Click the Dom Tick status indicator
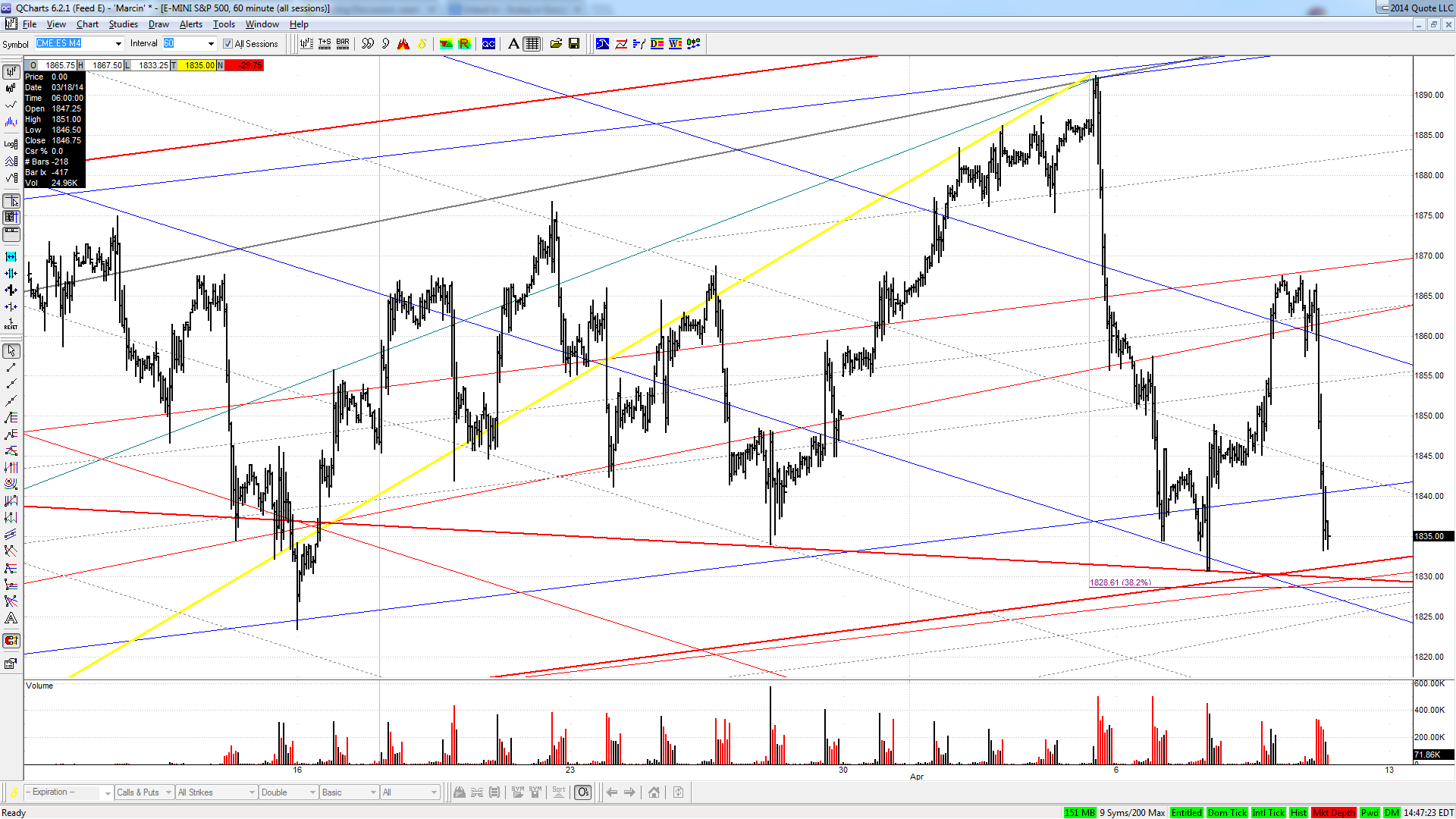This screenshot has height=819, width=1456. pos(1227,813)
